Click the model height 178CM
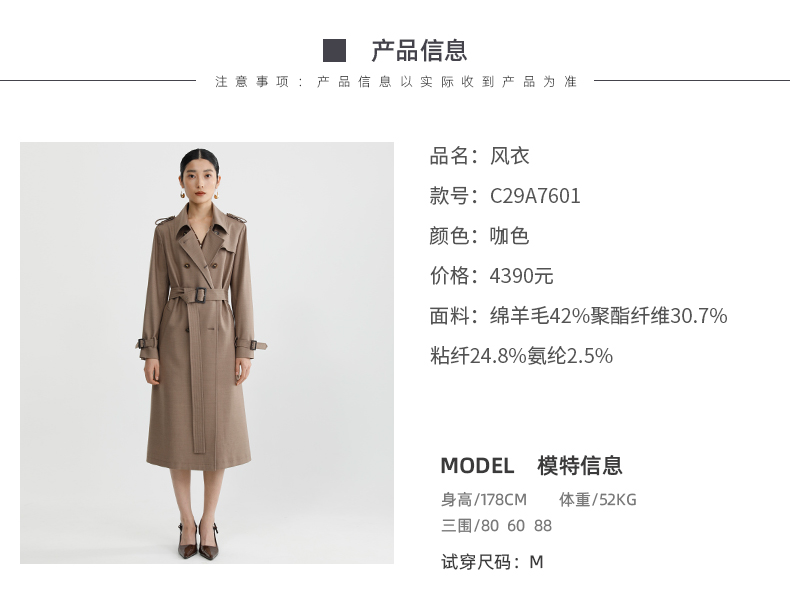Screen dimensions: 790x613 click(x=503, y=500)
